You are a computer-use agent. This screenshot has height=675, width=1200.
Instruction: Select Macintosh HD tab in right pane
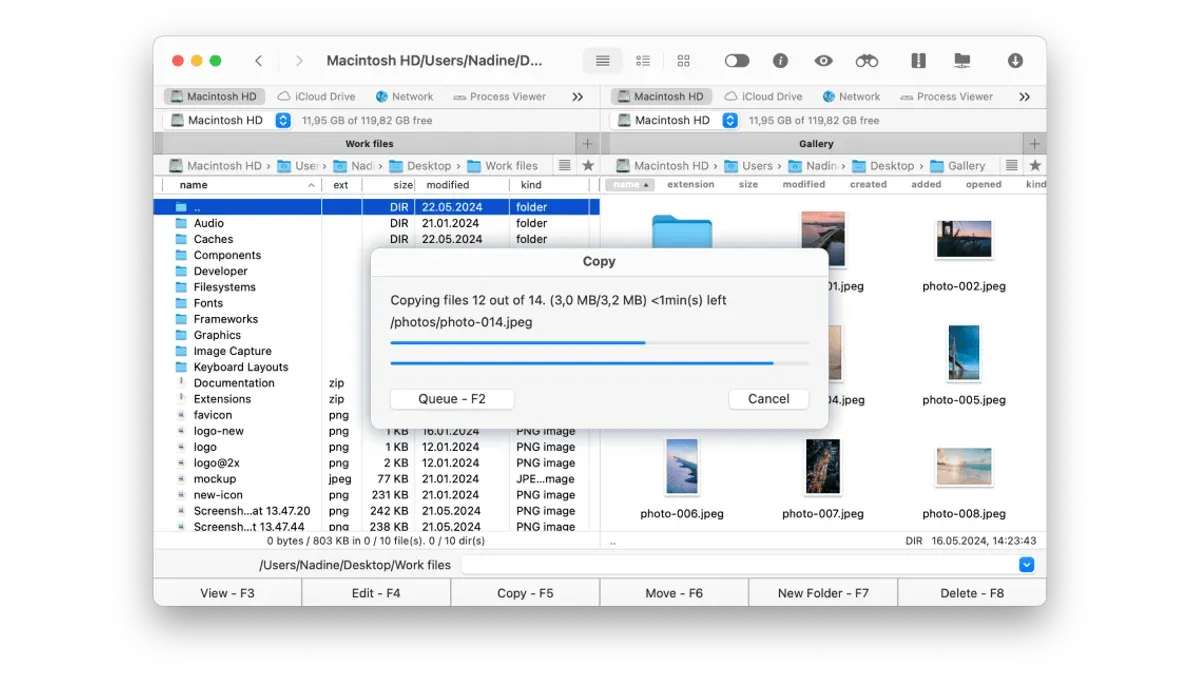[660, 97]
